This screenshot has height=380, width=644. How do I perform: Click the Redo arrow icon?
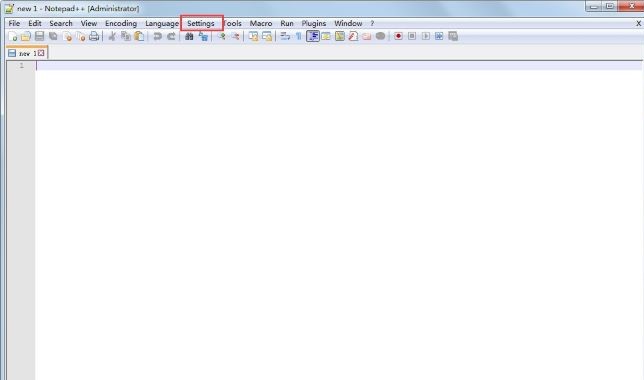coord(171,36)
